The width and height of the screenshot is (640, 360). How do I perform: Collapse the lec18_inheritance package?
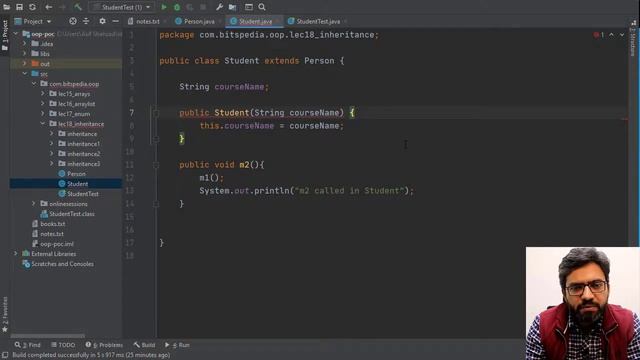click(x=43, y=124)
